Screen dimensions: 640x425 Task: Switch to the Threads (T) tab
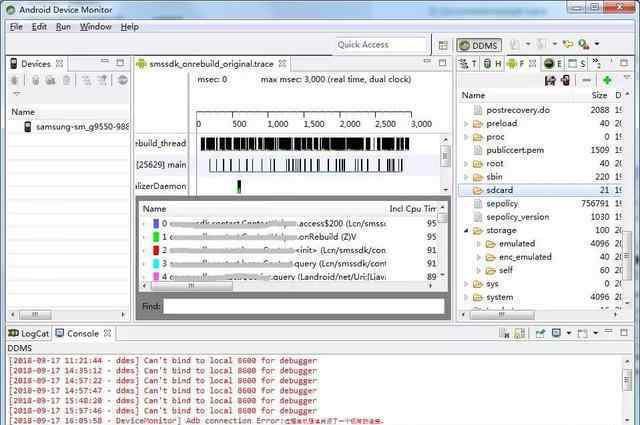[x=468, y=64]
